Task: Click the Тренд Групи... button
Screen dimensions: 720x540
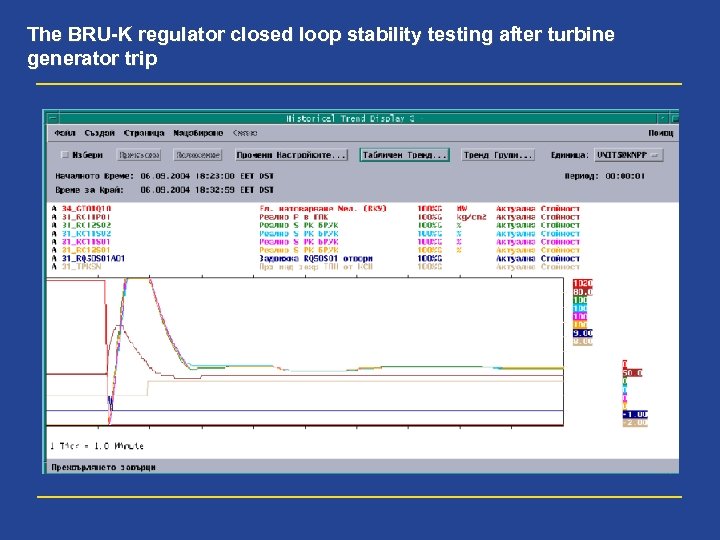Action: click(x=498, y=155)
